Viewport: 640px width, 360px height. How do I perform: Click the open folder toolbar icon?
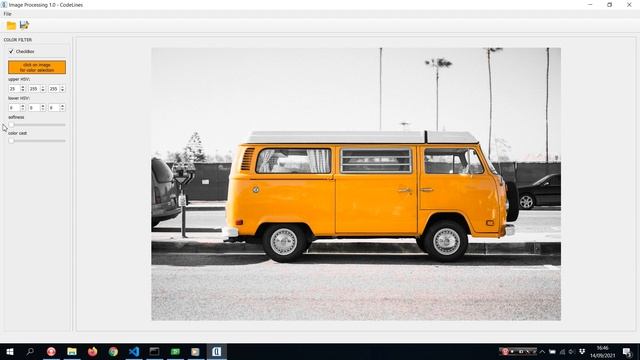pyautogui.click(x=11, y=26)
